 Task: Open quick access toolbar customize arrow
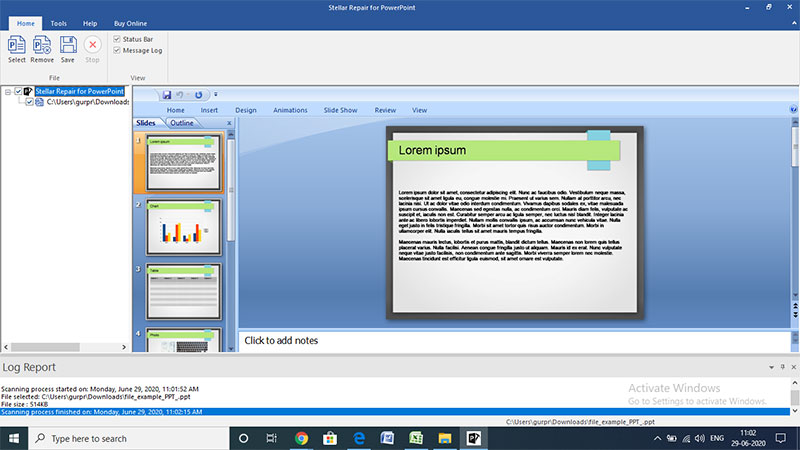tap(216, 94)
